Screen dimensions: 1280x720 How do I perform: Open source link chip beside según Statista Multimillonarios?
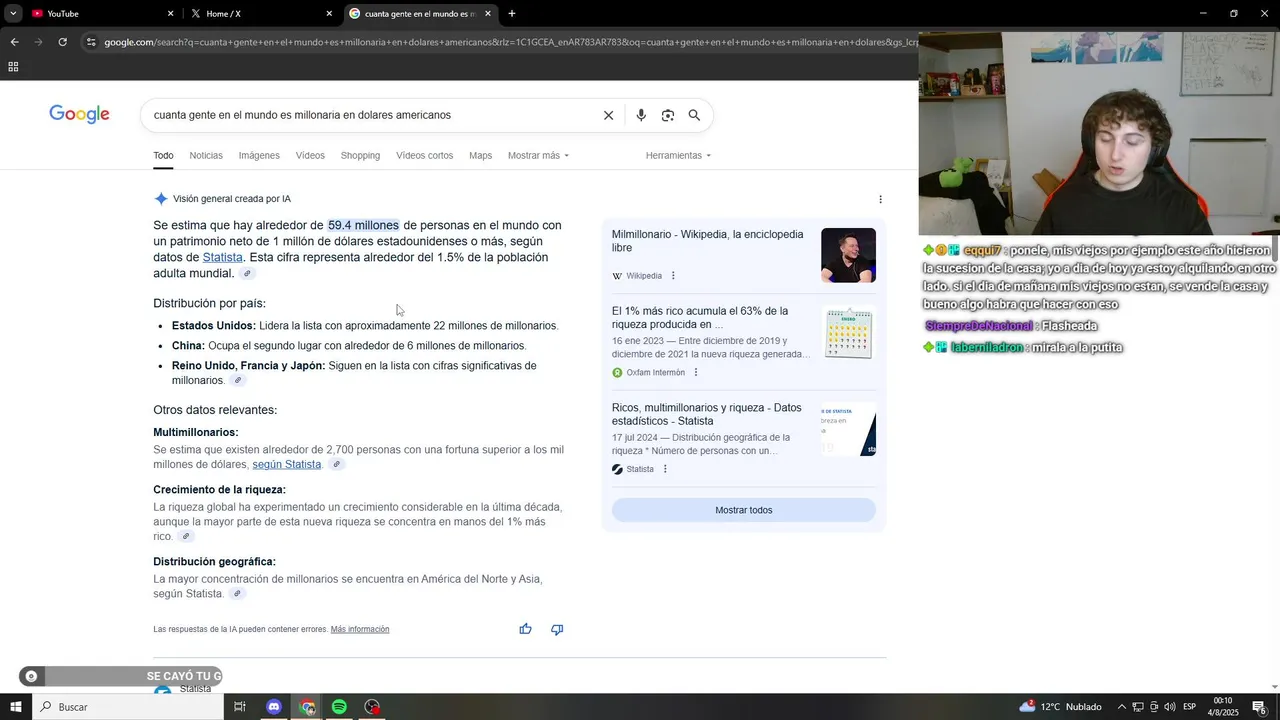[337, 465]
